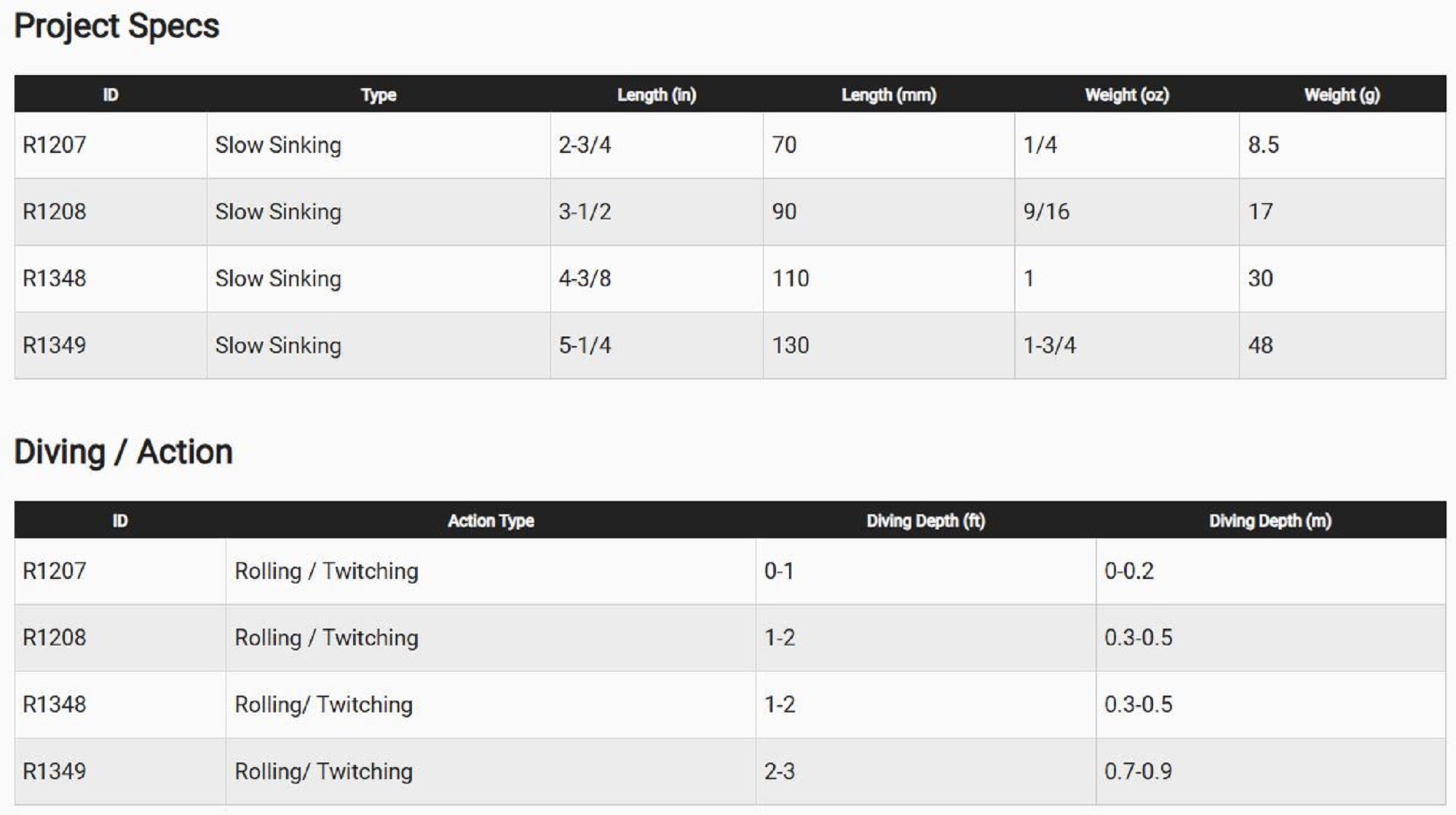Image resolution: width=1456 pixels, height=815 pixels.
Task: Select the 2-3/4 length cell
Action: point(585,145)
